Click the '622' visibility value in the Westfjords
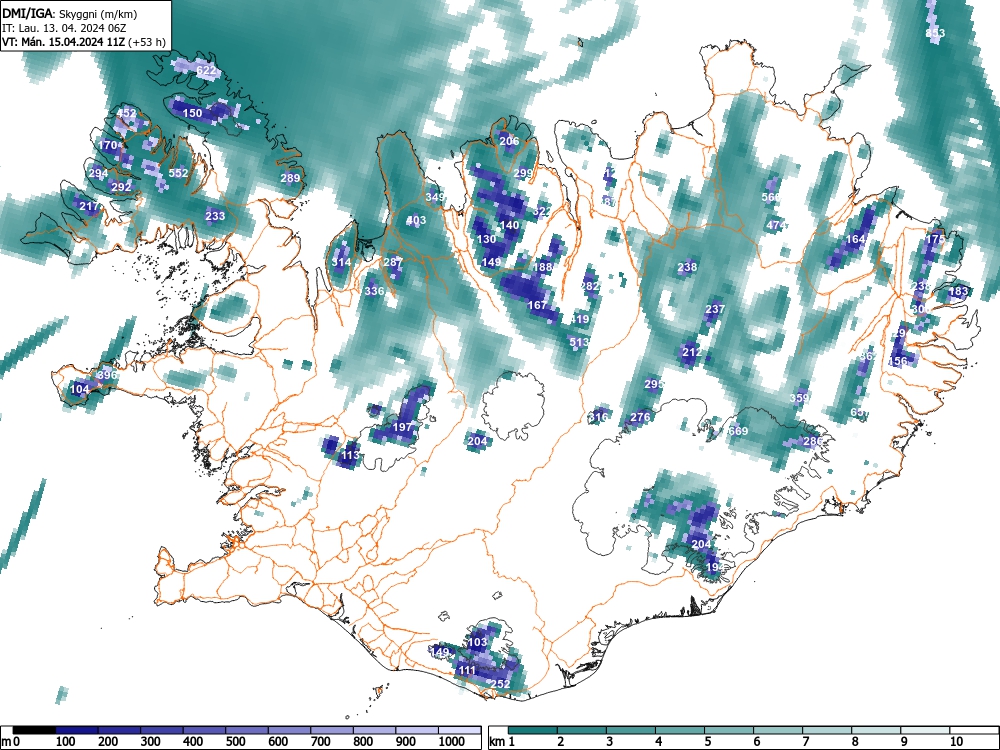This screenshot has height=750, width=1000. pyautogui.click(x=206, y=70)
